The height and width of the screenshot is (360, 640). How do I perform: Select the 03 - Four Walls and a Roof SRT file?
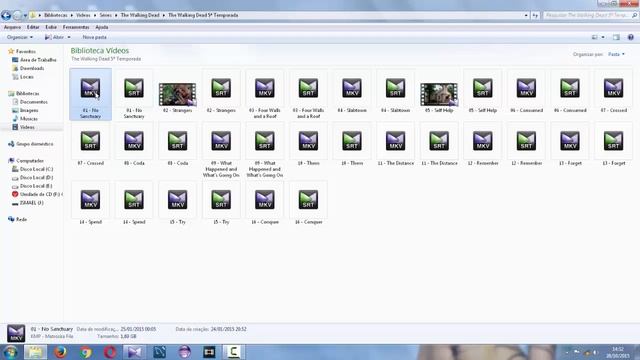pyautogui.click(x=308, y=94)
